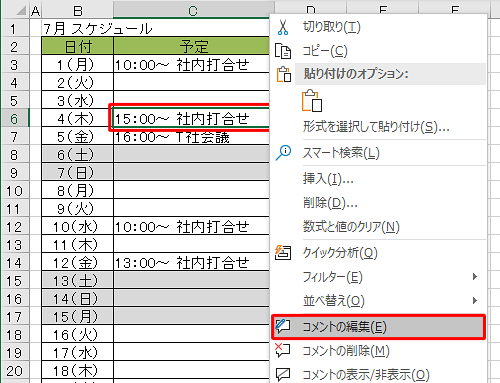Click the date cell 2(火)
Viewport: 500px width, 383px height.
pyautogui.click(x=78, y=82)
